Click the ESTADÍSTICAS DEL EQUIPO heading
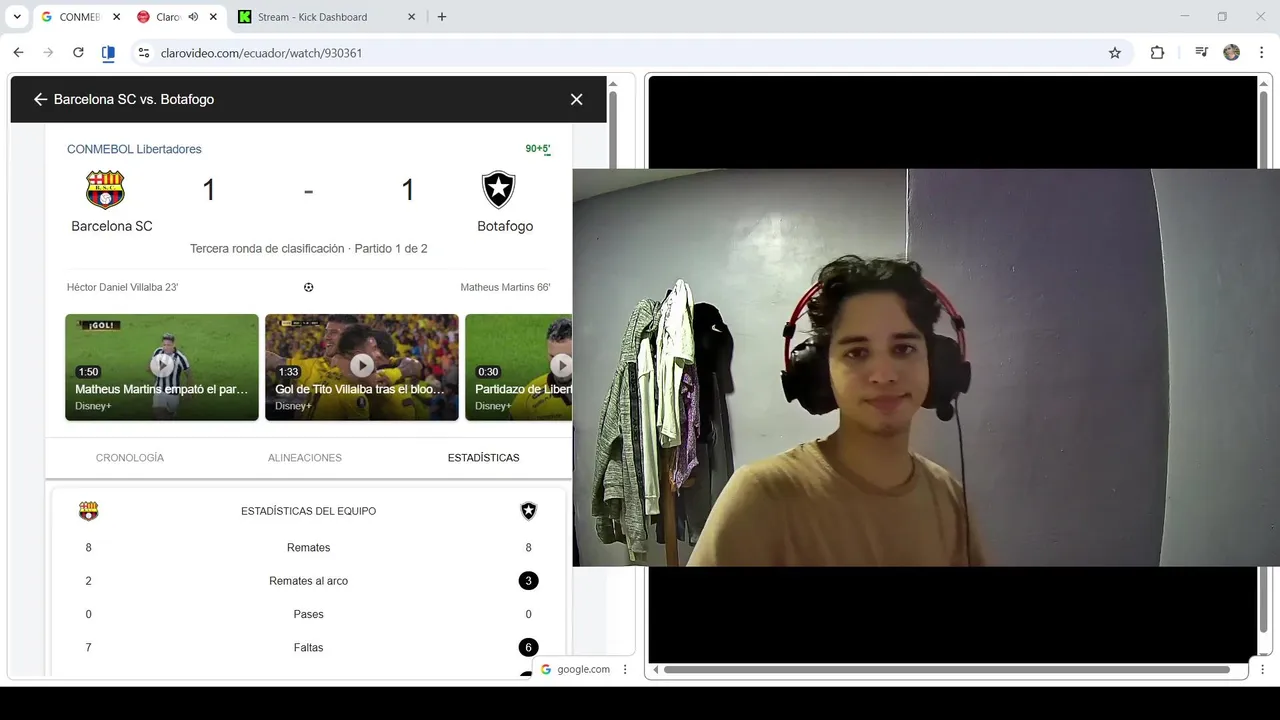The image size is (1280, 720). point(308,511)
